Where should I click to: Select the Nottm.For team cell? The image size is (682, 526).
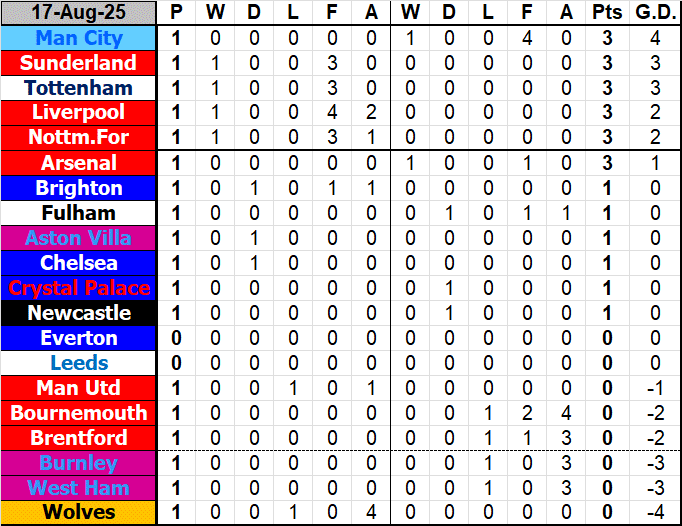pyautogui.click(x=79, y=137)
